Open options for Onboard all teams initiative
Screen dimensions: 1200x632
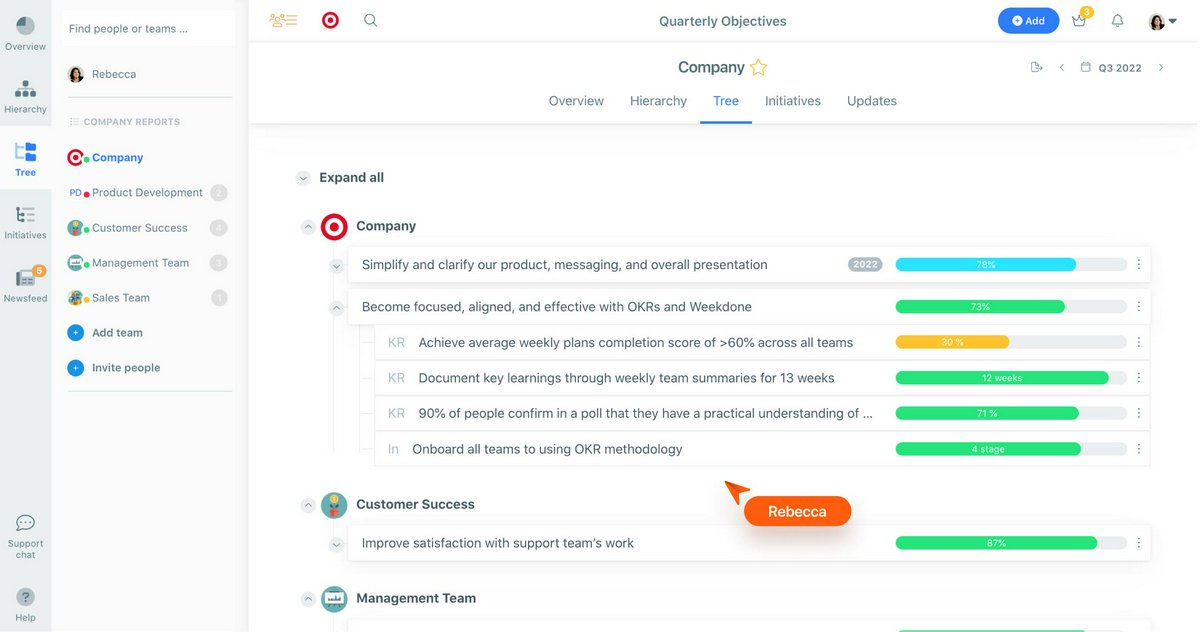(x=1139, y=449)
